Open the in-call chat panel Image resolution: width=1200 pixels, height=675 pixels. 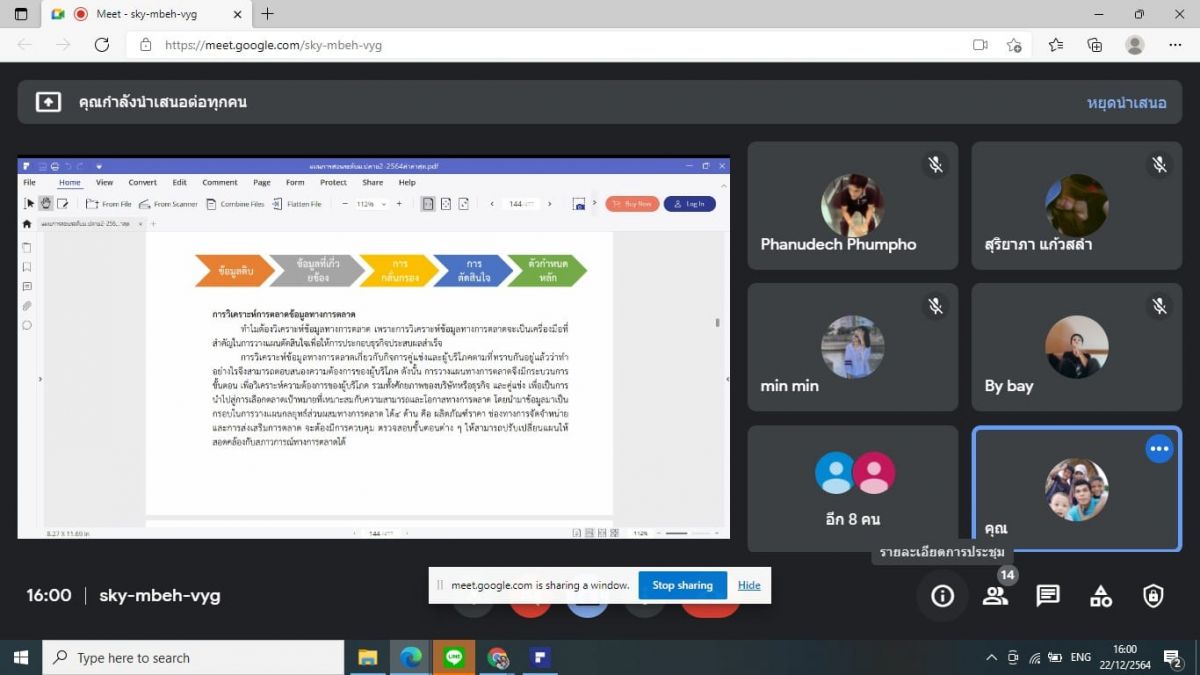(x=1048, y=596)
